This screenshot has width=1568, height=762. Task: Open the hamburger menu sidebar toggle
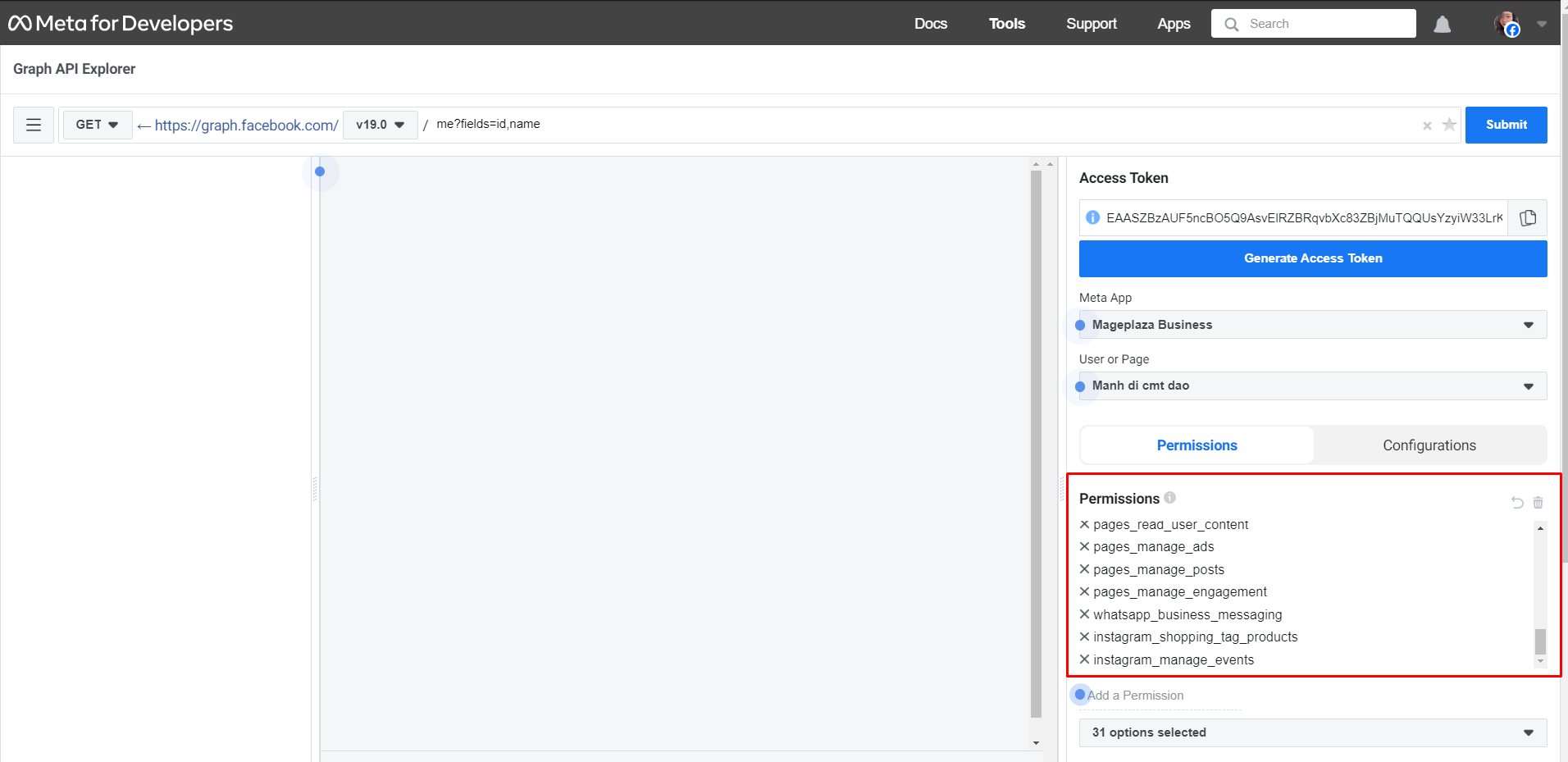[34, 125]
